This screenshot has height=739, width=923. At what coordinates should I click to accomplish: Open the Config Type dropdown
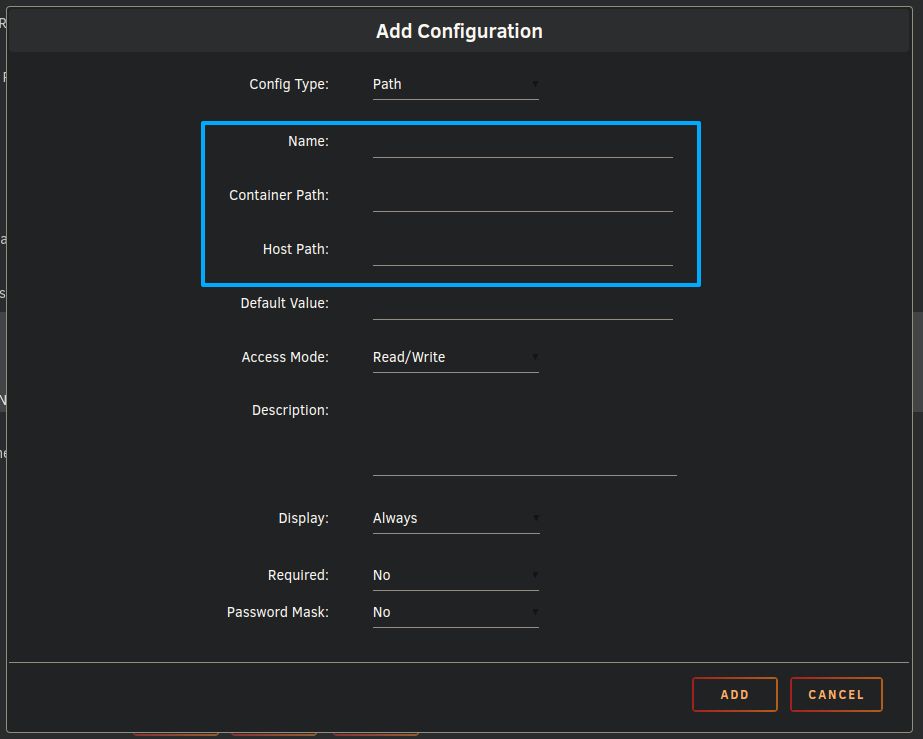456,85
